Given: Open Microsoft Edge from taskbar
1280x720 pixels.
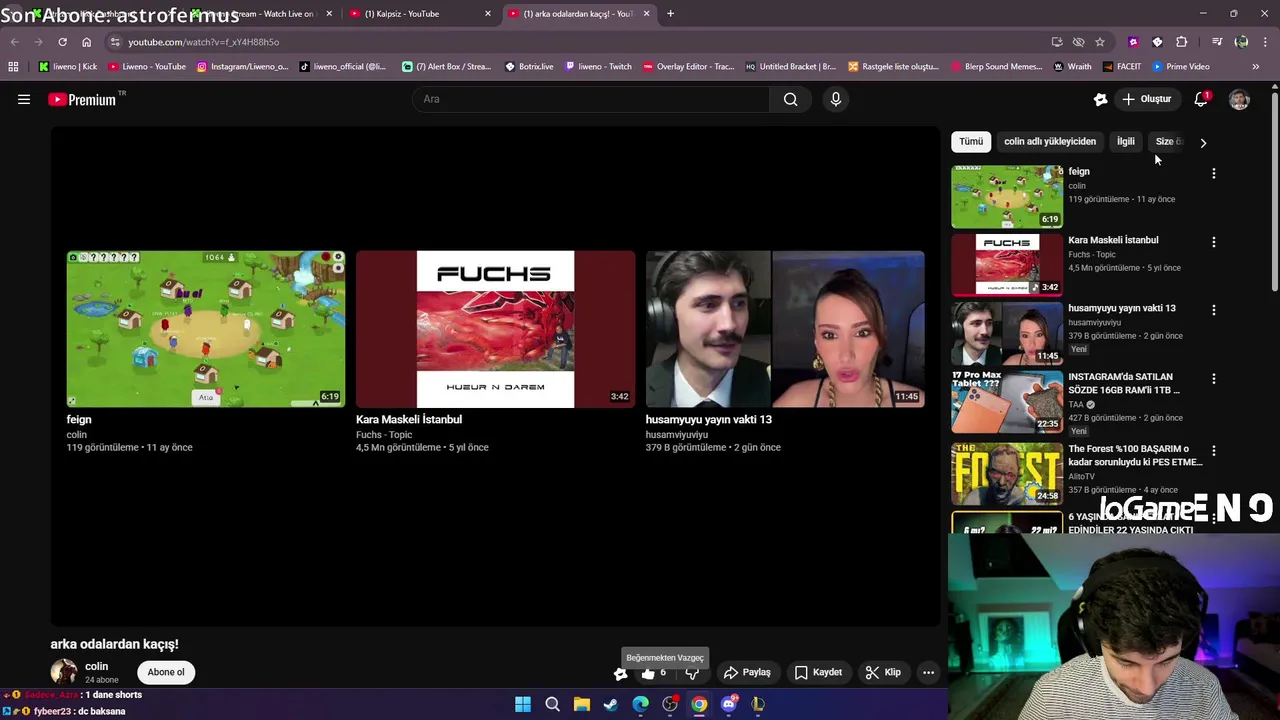Looking at the screenshot, I should point(641,704).
